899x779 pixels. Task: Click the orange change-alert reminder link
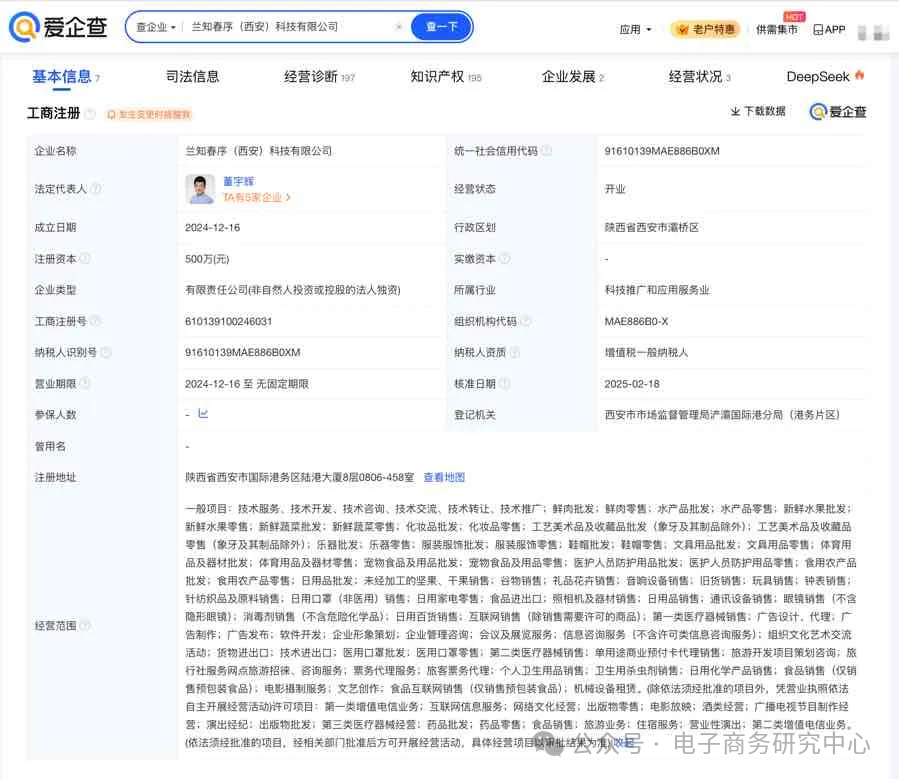pyautogui.click(x=149, y=115)
